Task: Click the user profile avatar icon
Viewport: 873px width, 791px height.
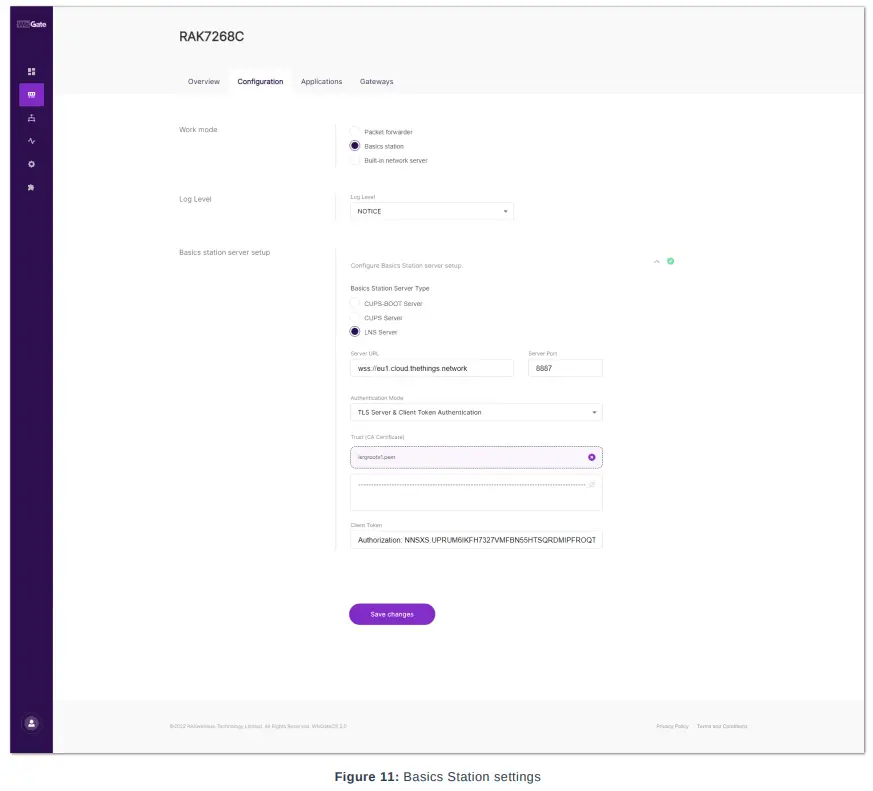Action: coord(31,722)
